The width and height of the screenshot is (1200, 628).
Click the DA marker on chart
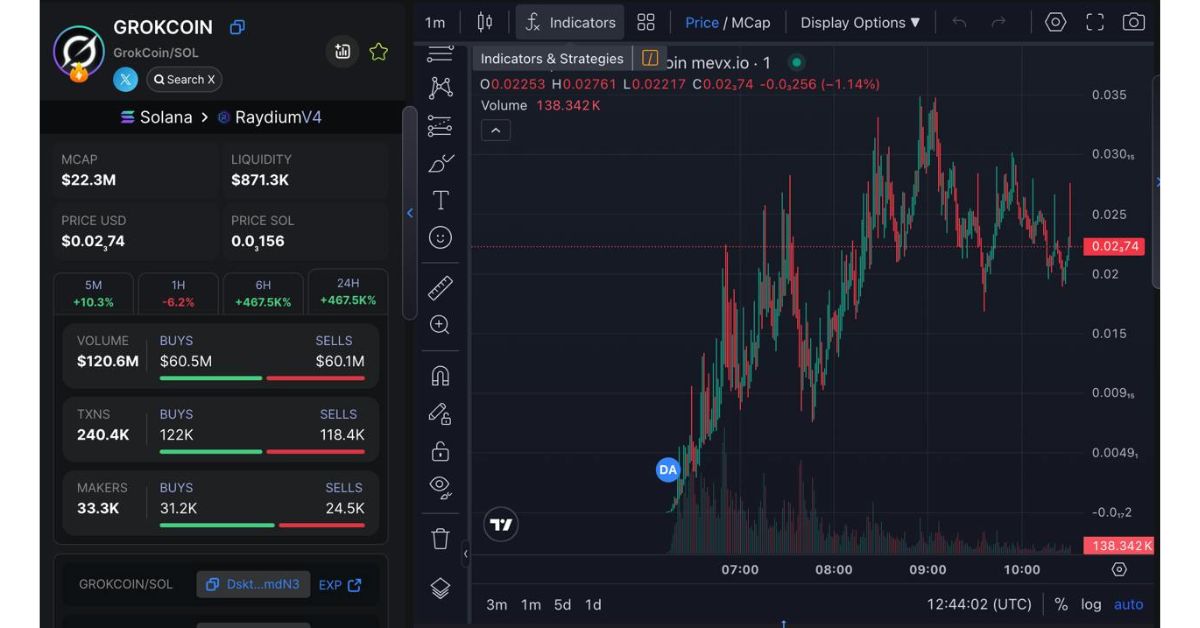(x=667, y=470)
